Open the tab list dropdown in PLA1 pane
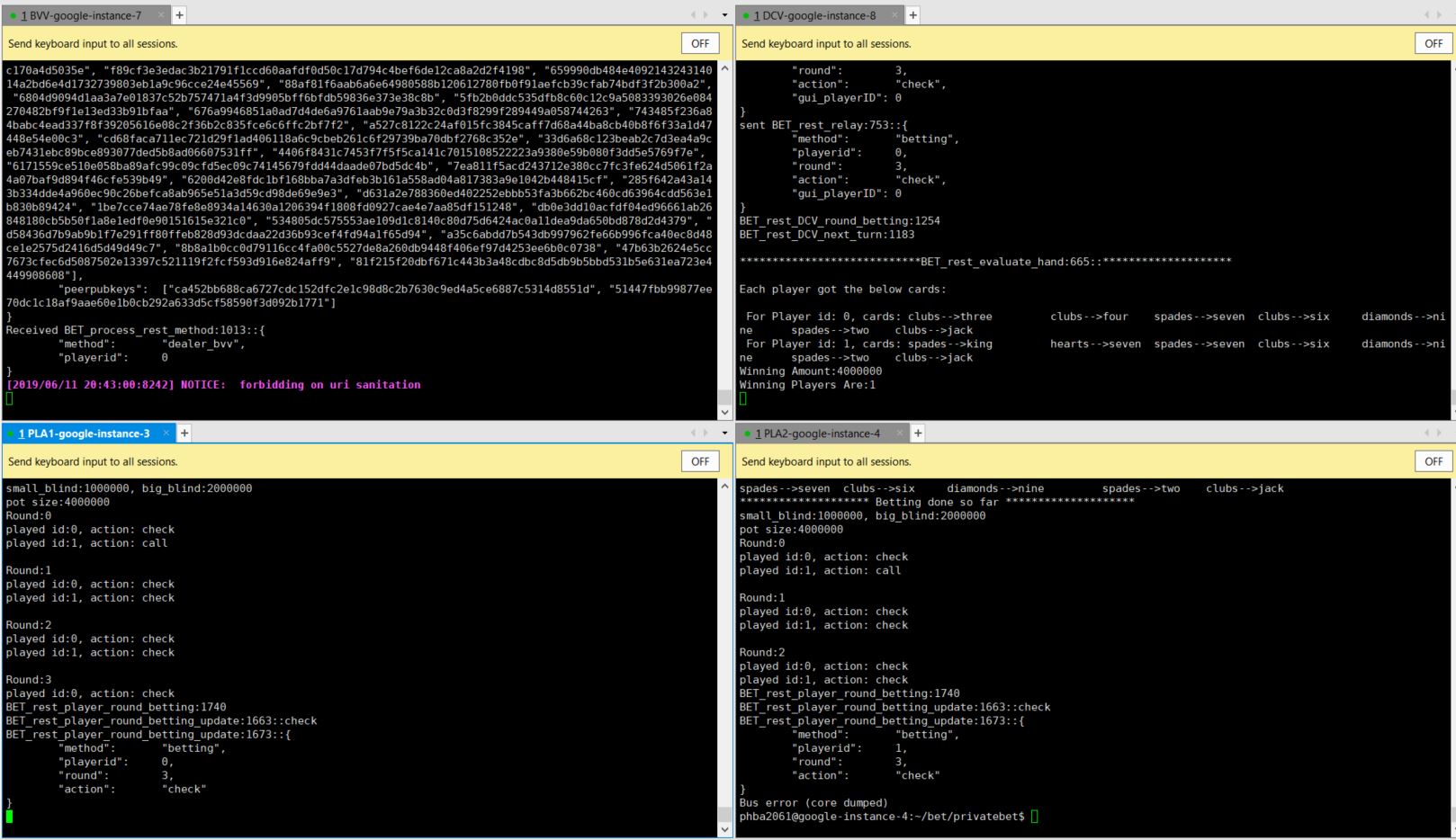Image resolution: width=1456 pixels, height=840 pixels. (724, 433)
